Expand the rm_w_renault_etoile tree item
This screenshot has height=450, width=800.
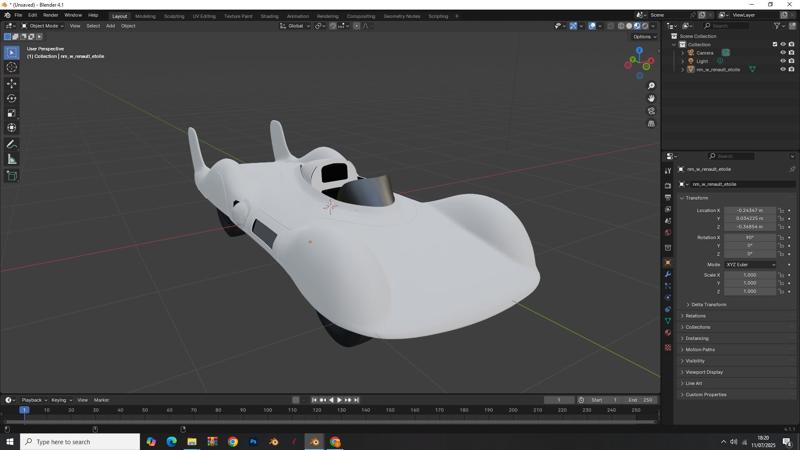[x=683, y=70]
